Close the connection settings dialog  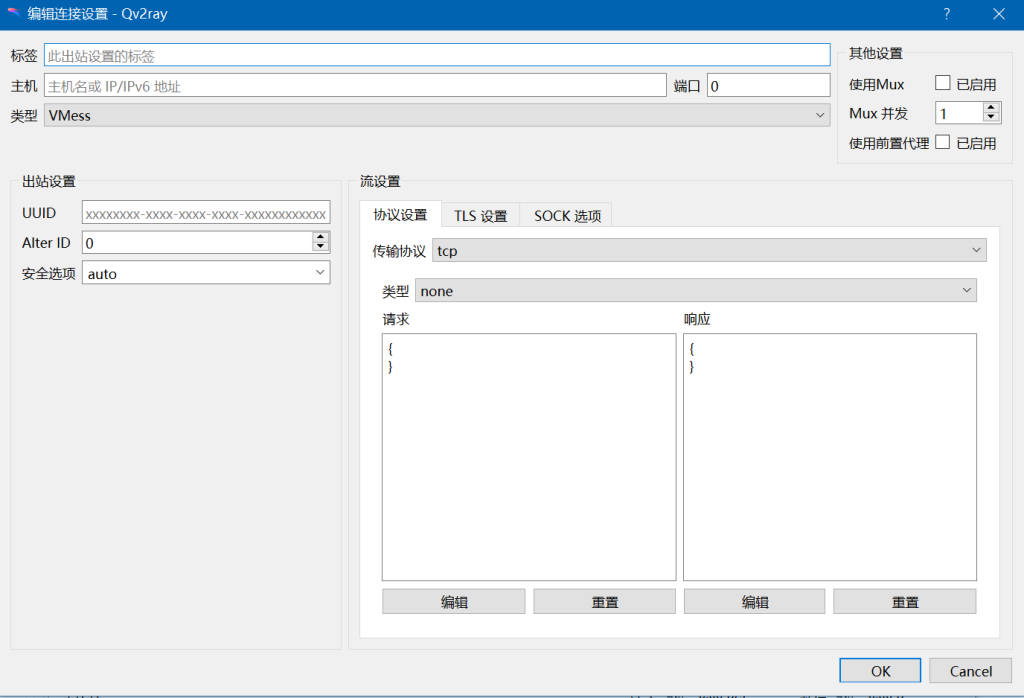point(999,14)
